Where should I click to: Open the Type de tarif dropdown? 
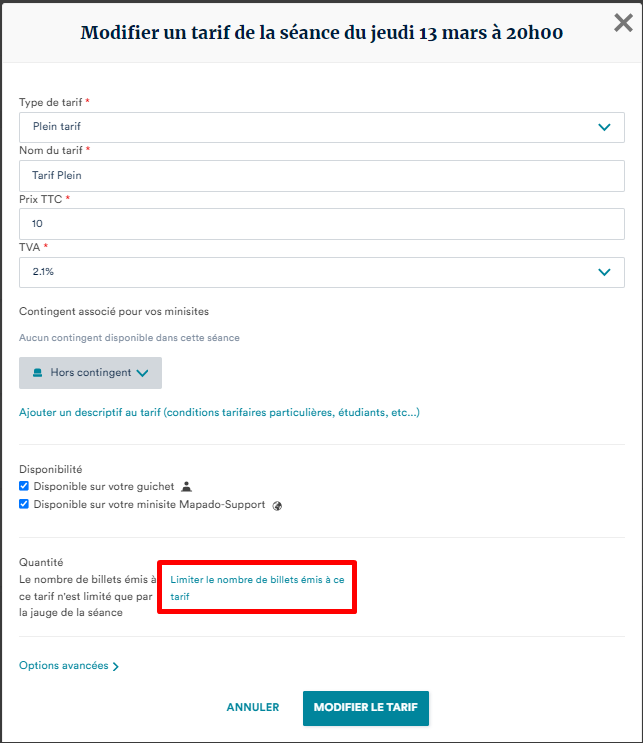click(x=320, y=127)
